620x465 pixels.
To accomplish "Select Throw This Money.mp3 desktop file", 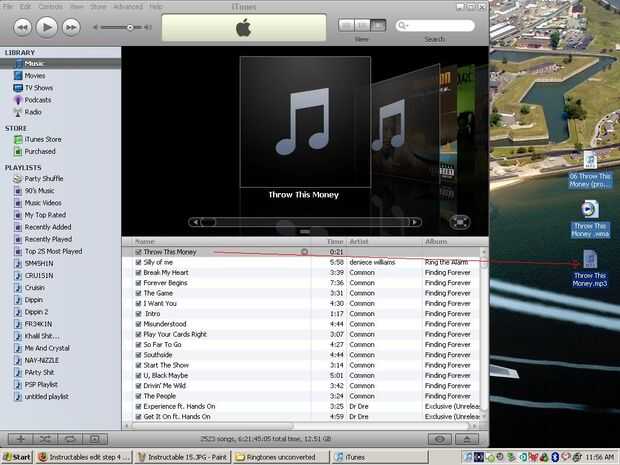I will point(590,268).
